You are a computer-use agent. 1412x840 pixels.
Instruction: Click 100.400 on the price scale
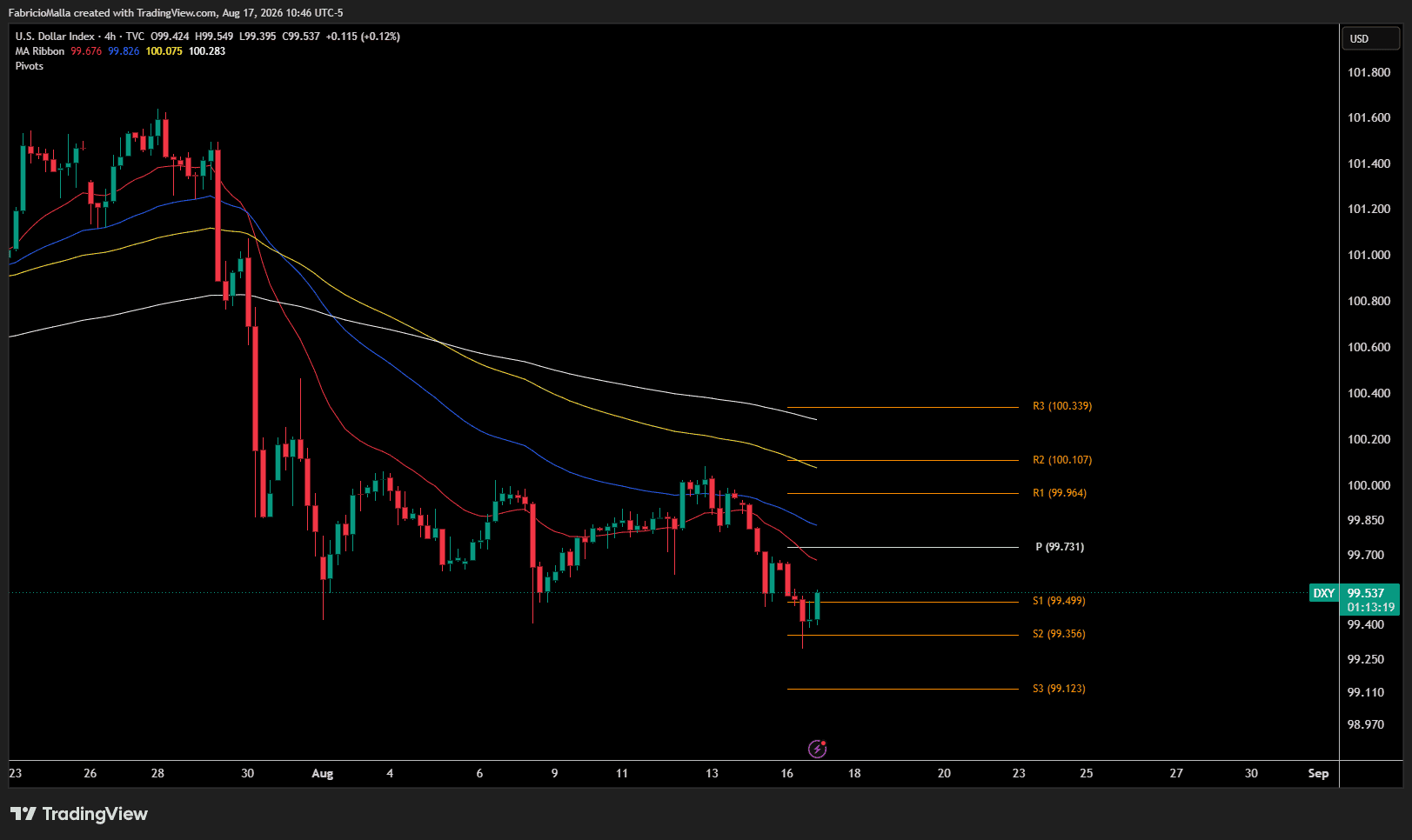(x=1369, y=393)
